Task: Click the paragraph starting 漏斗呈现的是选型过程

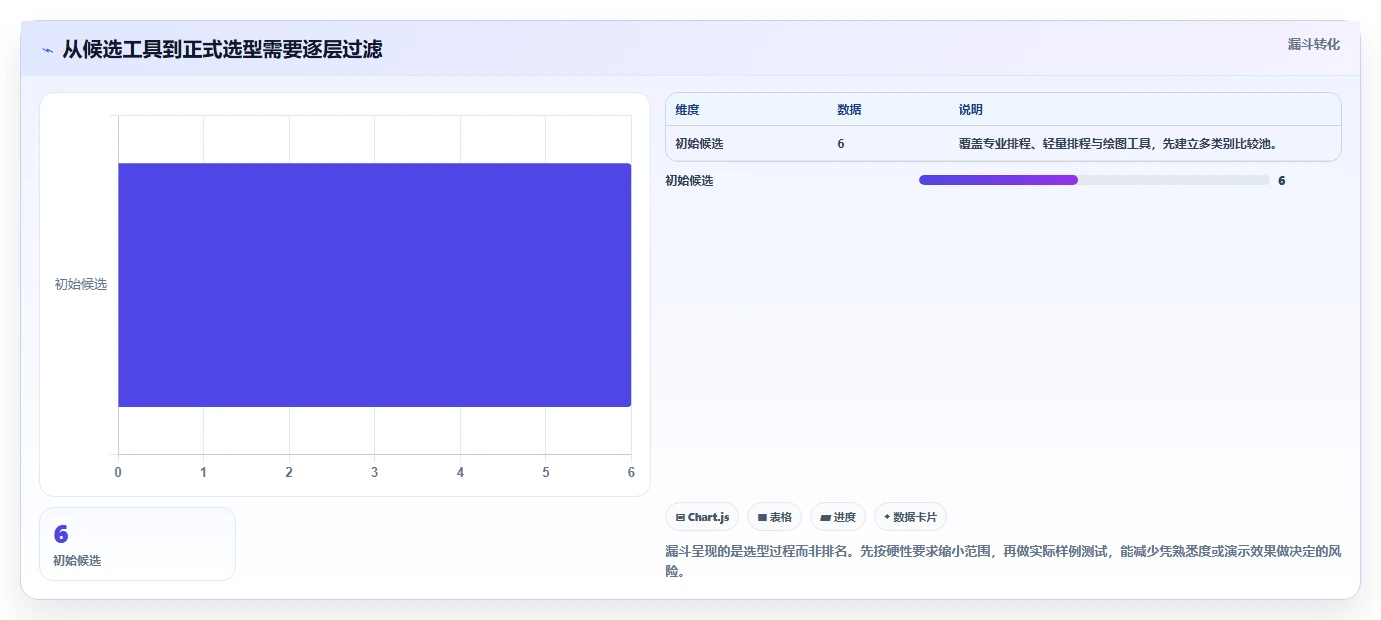Action: pyautogui.click(x=1003, y=561)
